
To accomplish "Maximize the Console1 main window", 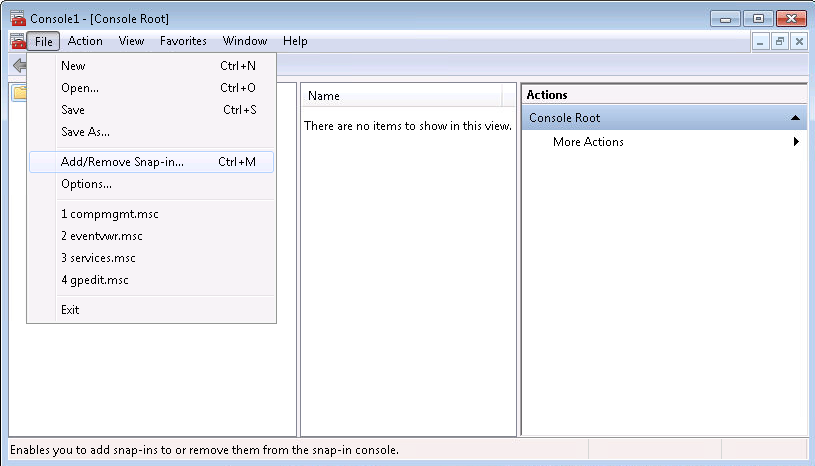I will [758, 18].
